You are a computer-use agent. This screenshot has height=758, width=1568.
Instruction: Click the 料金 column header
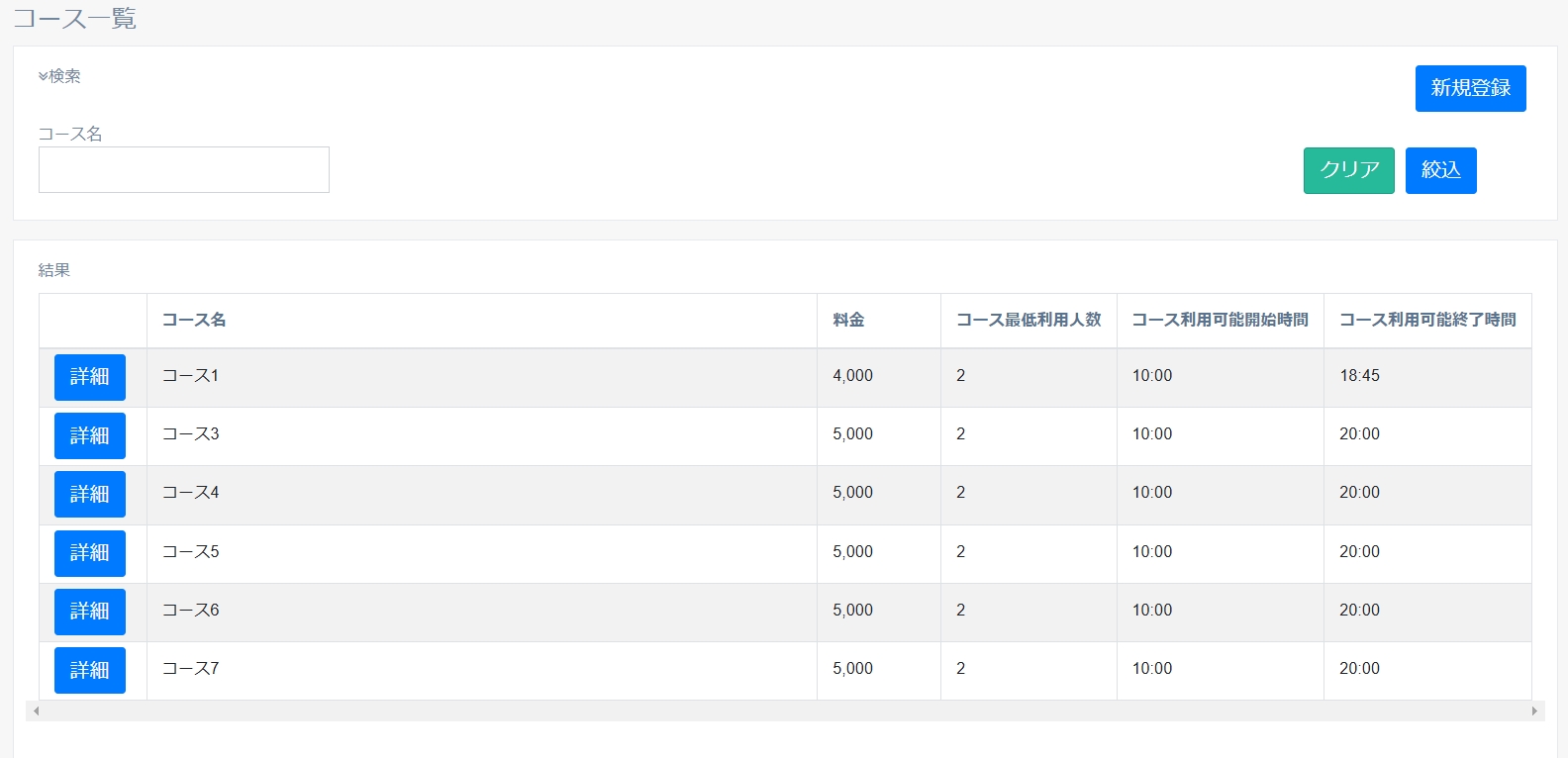click(x=848, y=320)
